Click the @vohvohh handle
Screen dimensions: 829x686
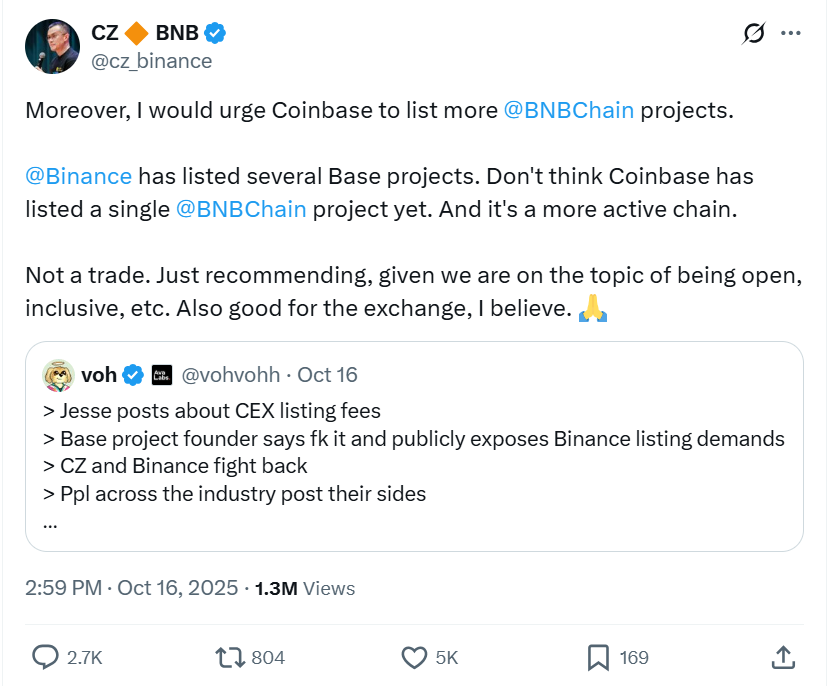coord(232,375)
